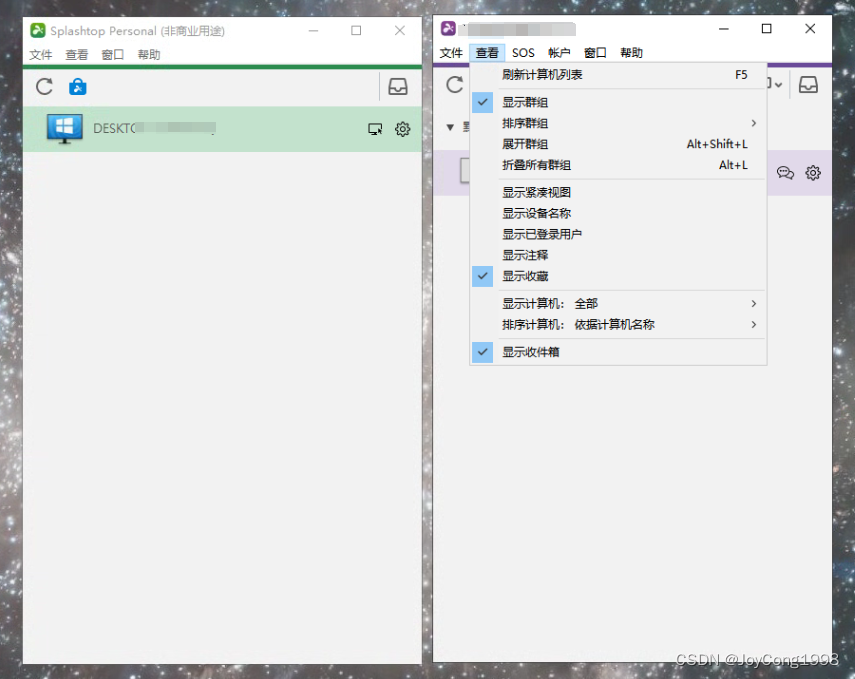Close the open 查看 menu in purple window
This screenshot has width=855, height=679.
click(487, 53)
